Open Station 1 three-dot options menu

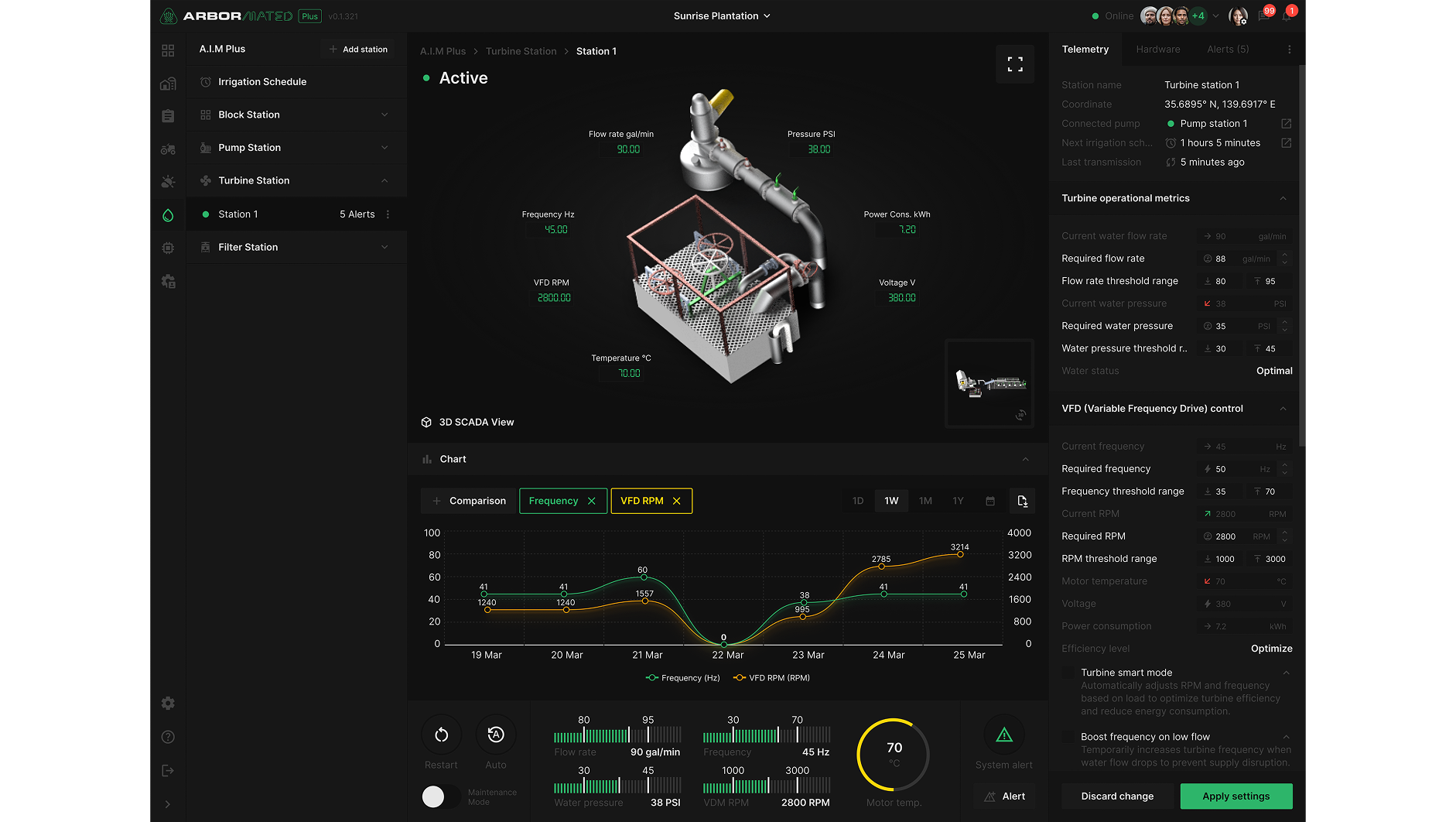click(x=388, y=214)
